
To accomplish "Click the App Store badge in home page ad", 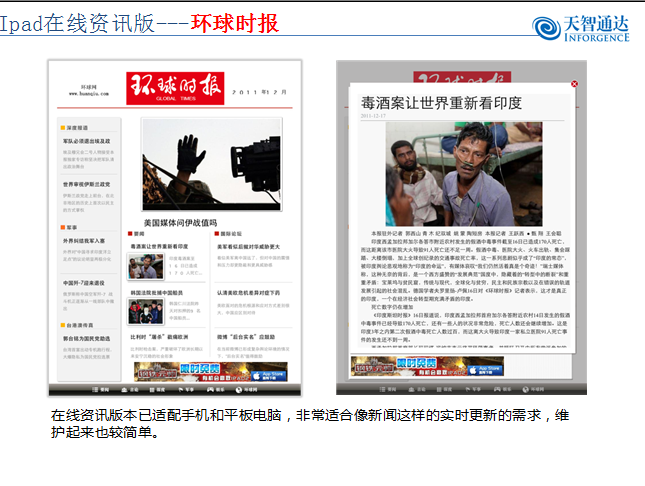I will 268,375.
